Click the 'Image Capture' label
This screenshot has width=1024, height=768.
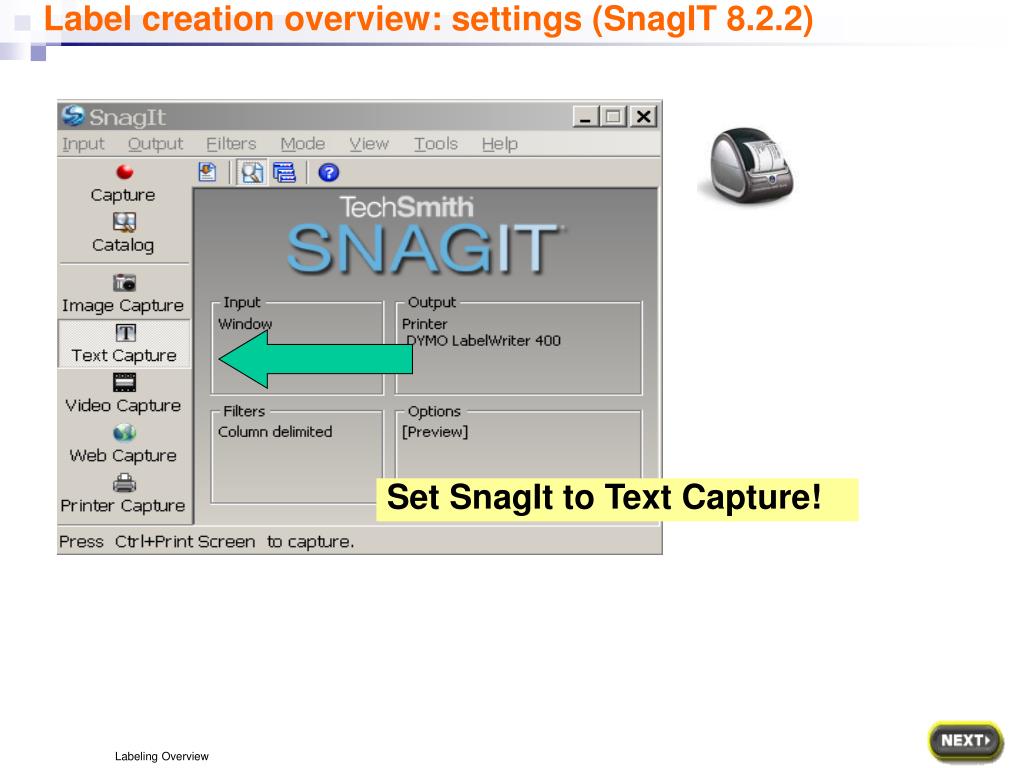[x=123, y=306]
